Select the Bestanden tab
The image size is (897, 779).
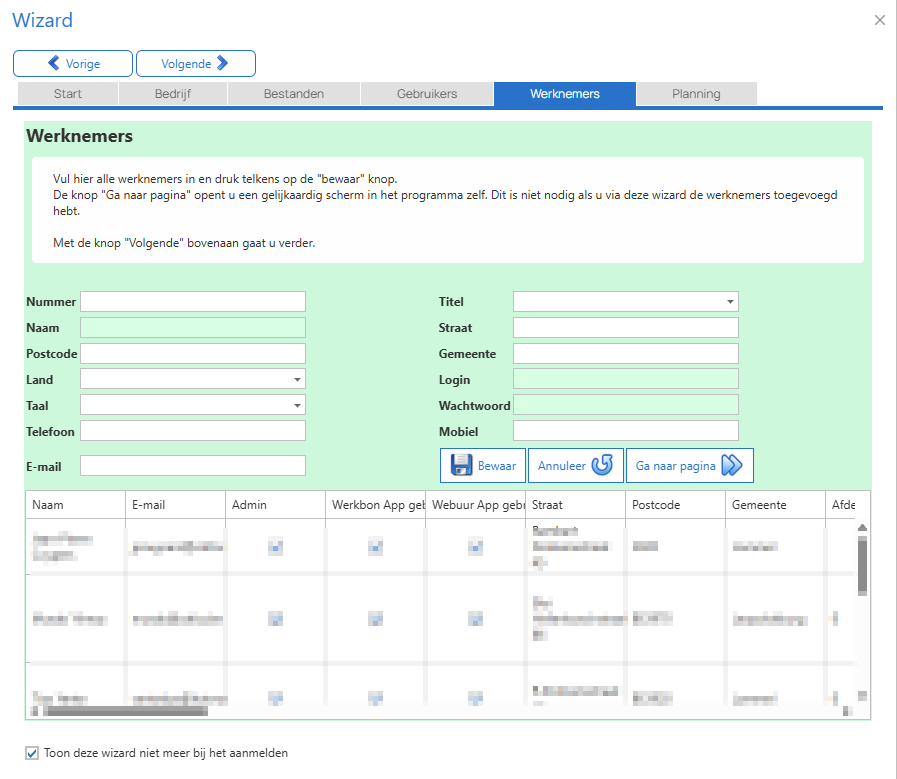click(294, 94)
